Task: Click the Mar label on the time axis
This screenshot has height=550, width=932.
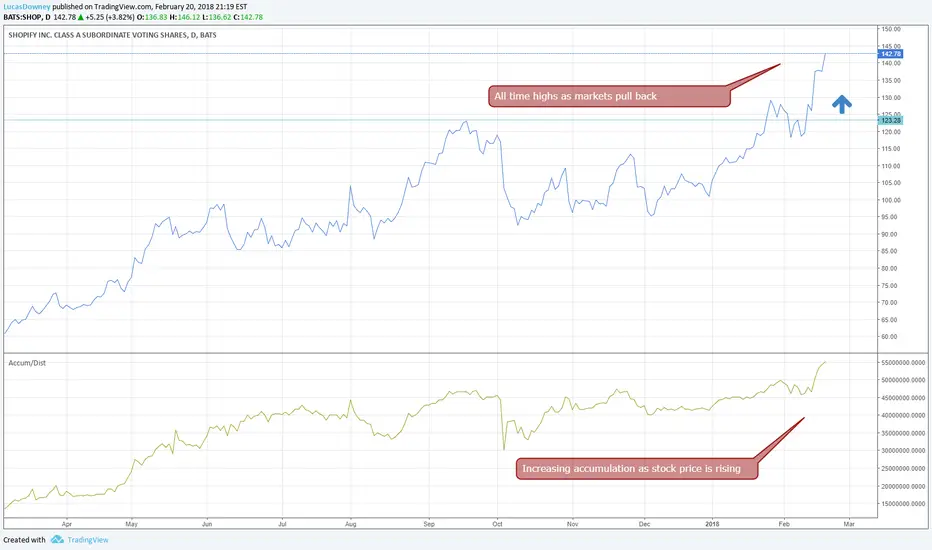Action: tap(849, 524)
